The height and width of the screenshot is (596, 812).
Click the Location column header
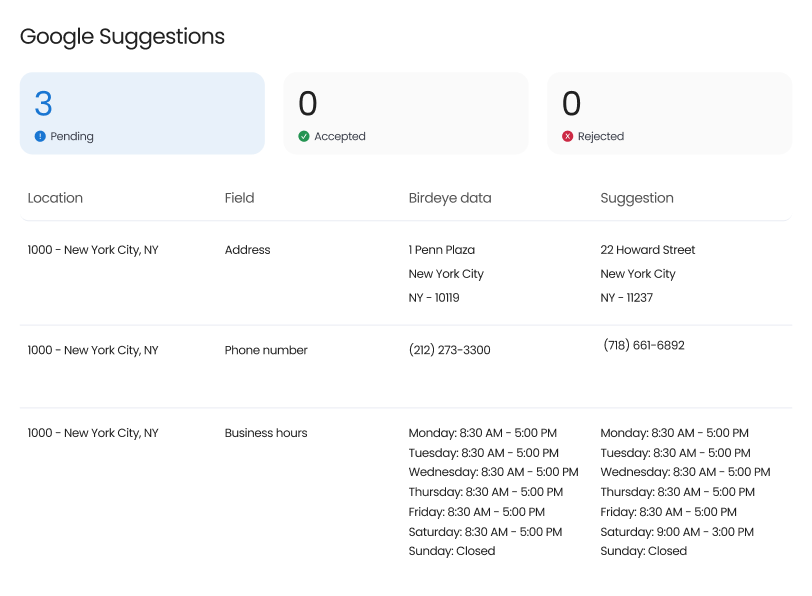click(x=55, y=198)
